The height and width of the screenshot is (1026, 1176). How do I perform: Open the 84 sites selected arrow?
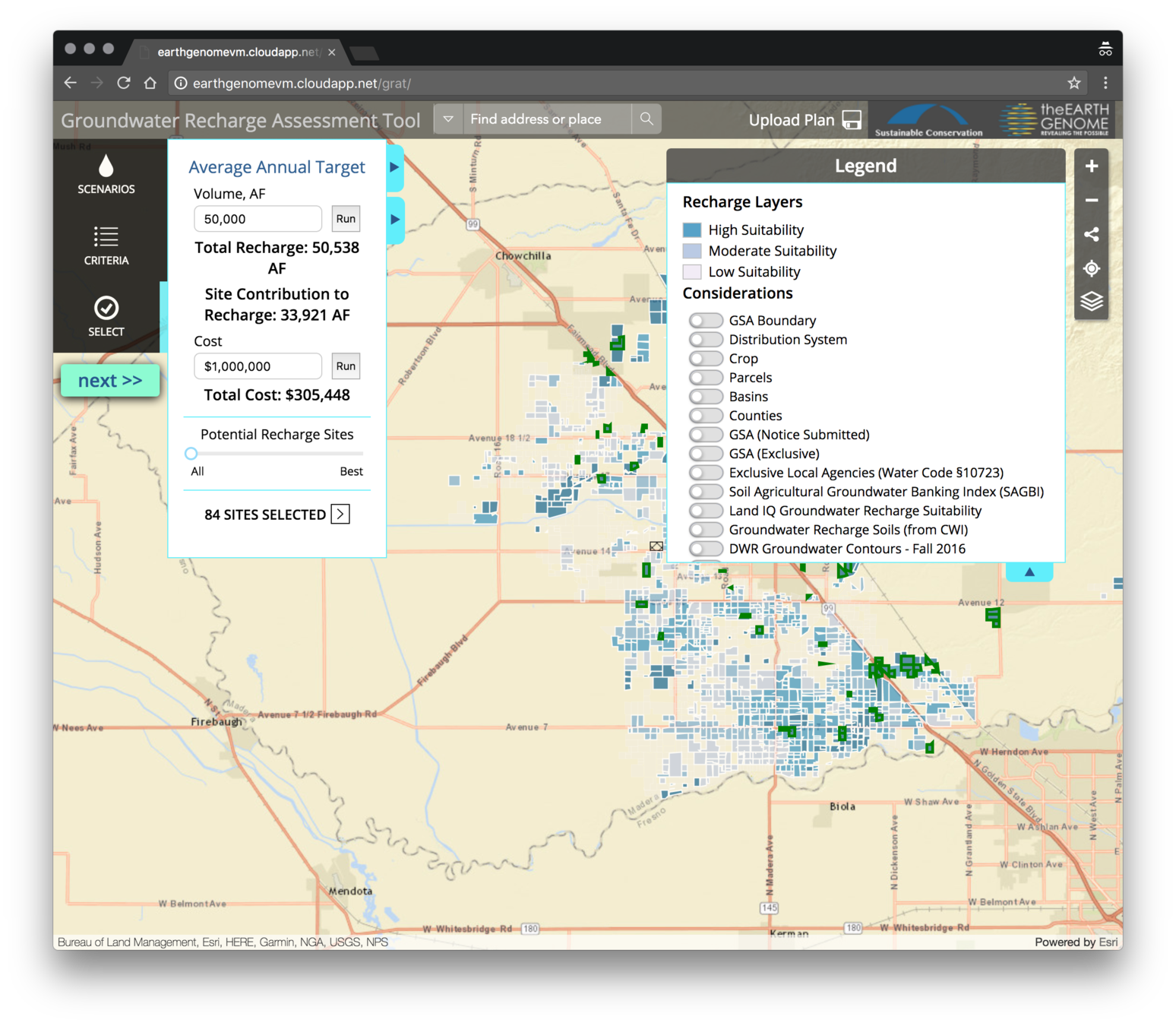pyautogui.click(x=340, y=515)
